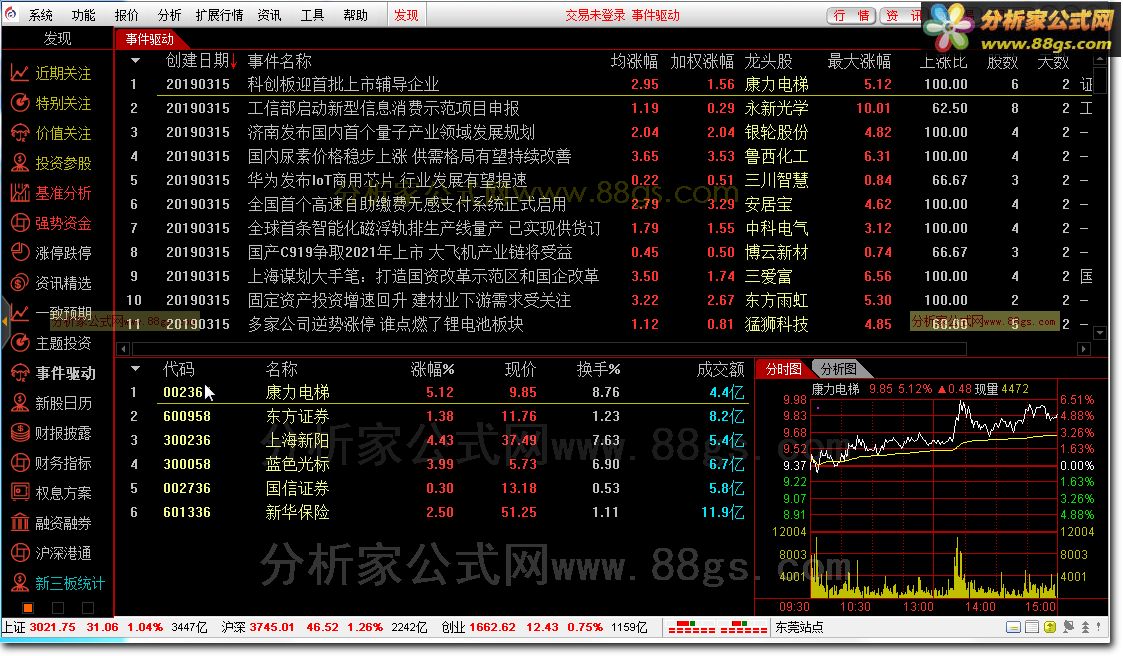The width and height of the screenshot is (1123, 656).
Task: Open 融资融券 in the sidebar
Action: tap(51, 524)
